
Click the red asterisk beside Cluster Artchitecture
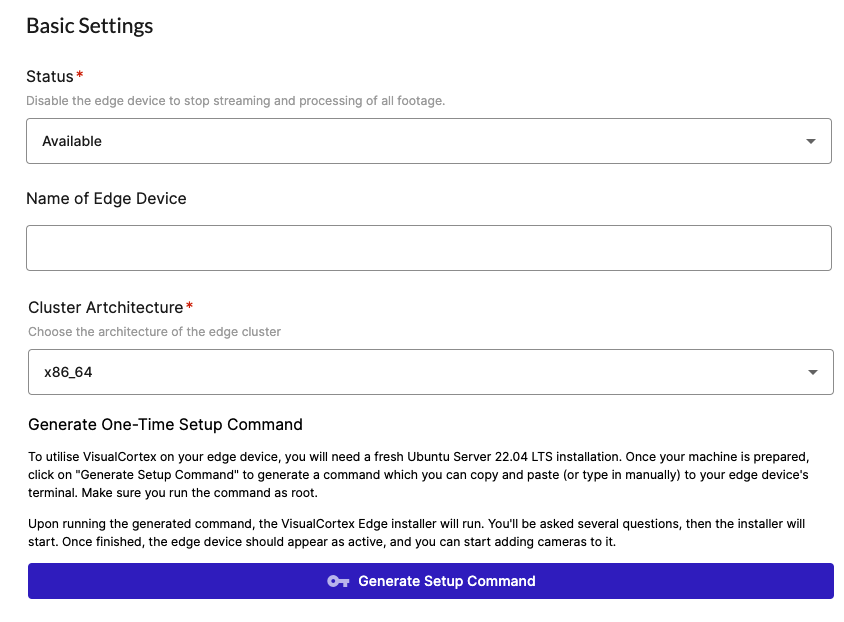[x=190, y=307]
